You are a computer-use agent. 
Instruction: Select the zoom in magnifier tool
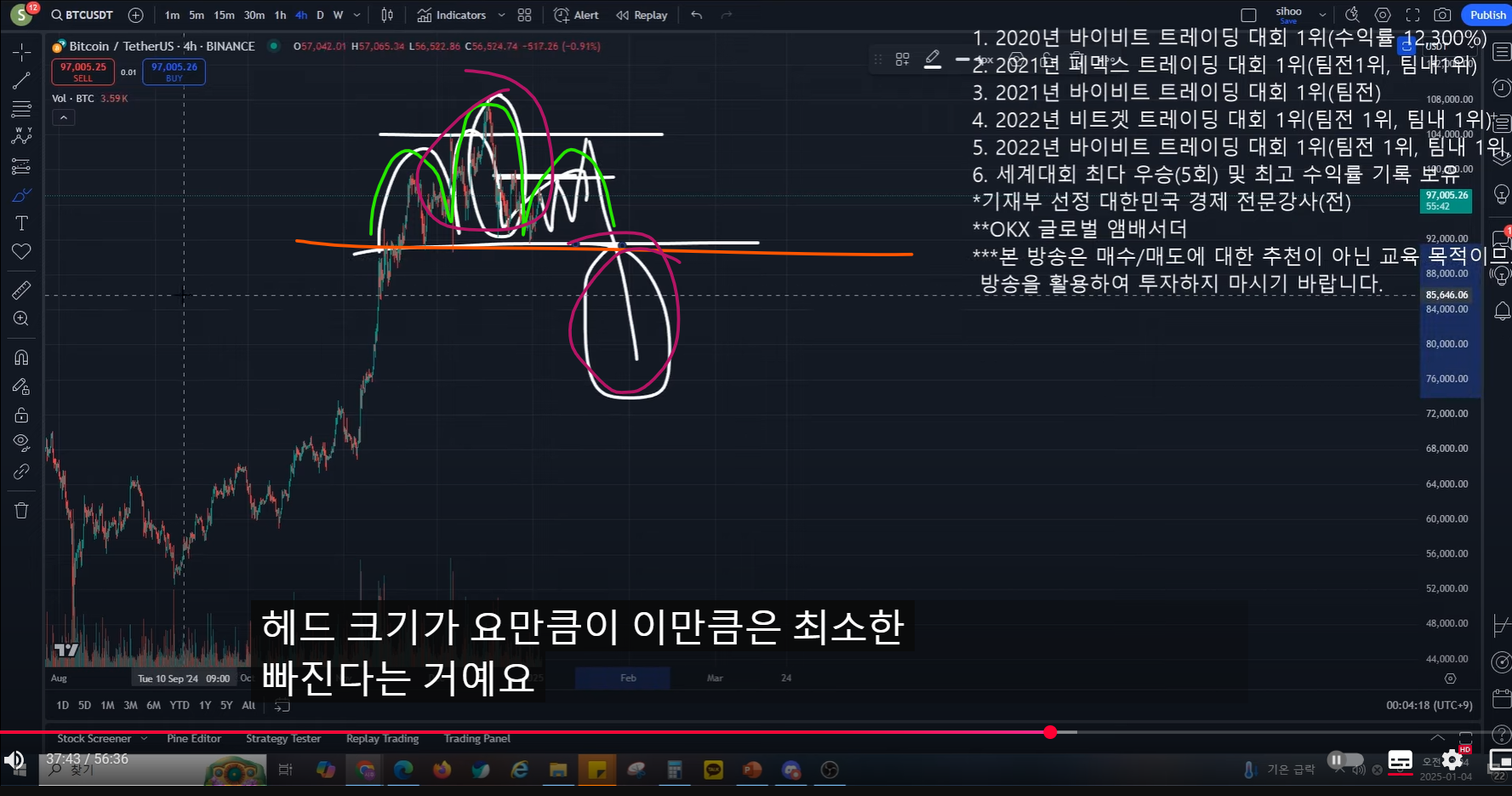tap(21, 318)
